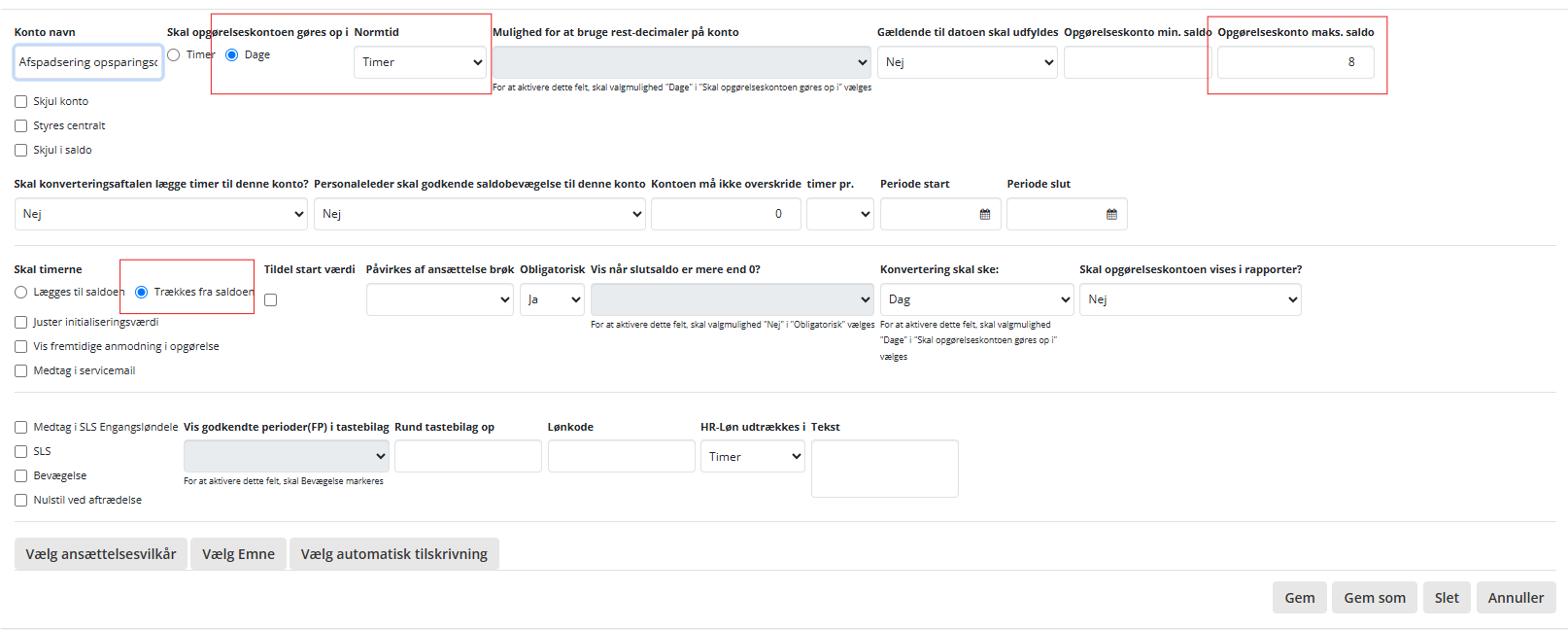Open the Periode start calendar picker
This screenshot has width=1568, height=630.
(x=984, y=214)
